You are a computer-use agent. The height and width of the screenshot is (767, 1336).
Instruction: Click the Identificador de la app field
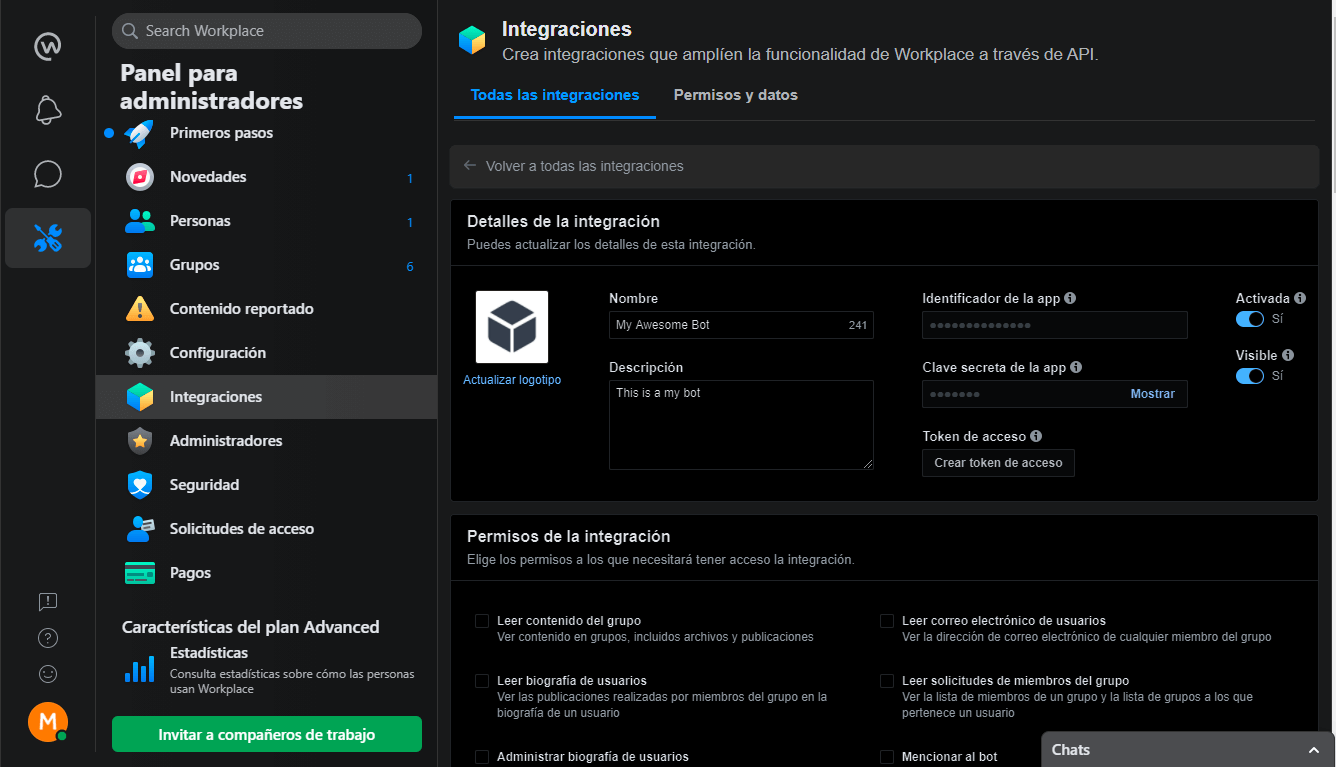click(1055, 325)
